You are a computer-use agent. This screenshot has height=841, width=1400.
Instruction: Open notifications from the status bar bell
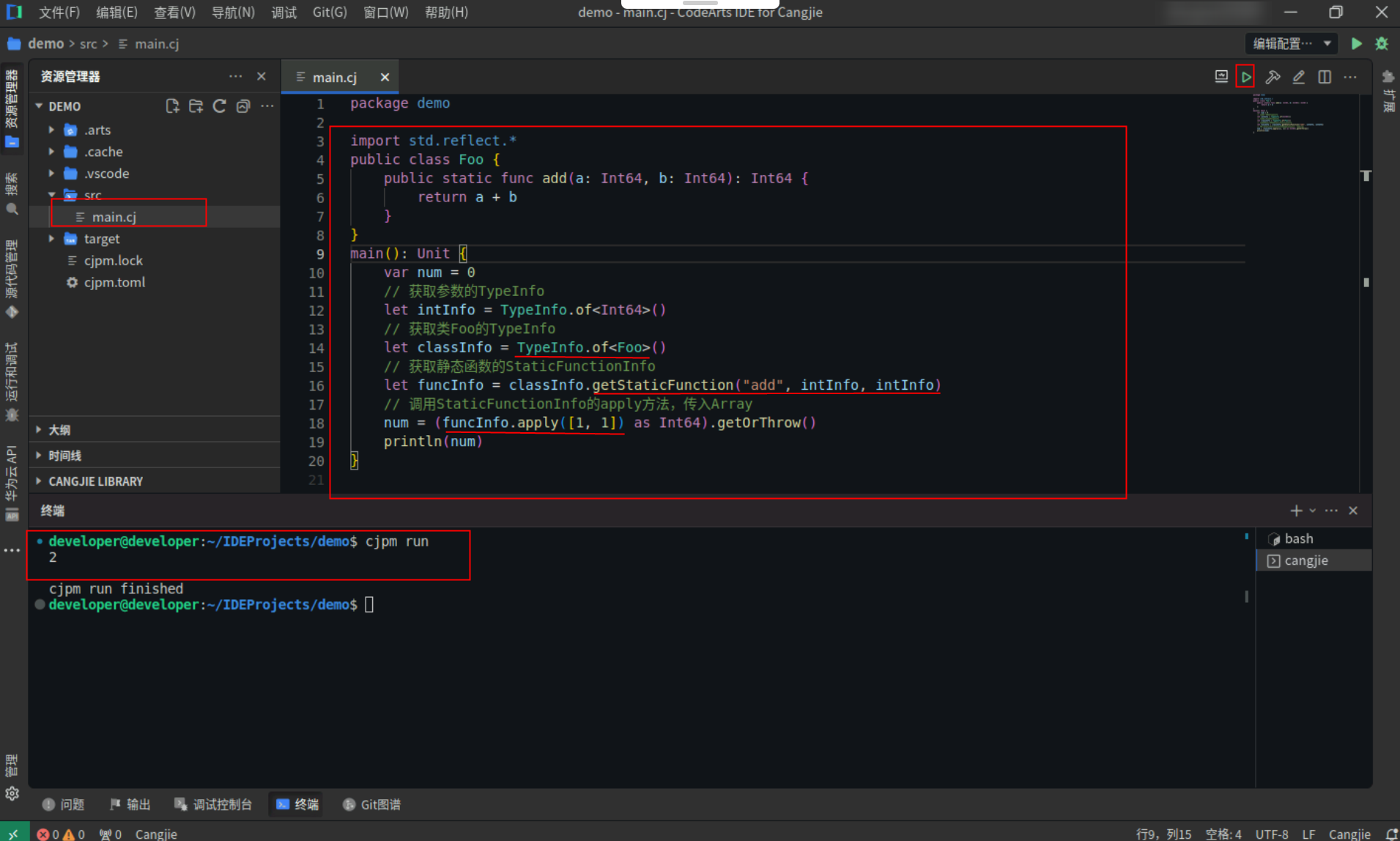click(1391, 834)
